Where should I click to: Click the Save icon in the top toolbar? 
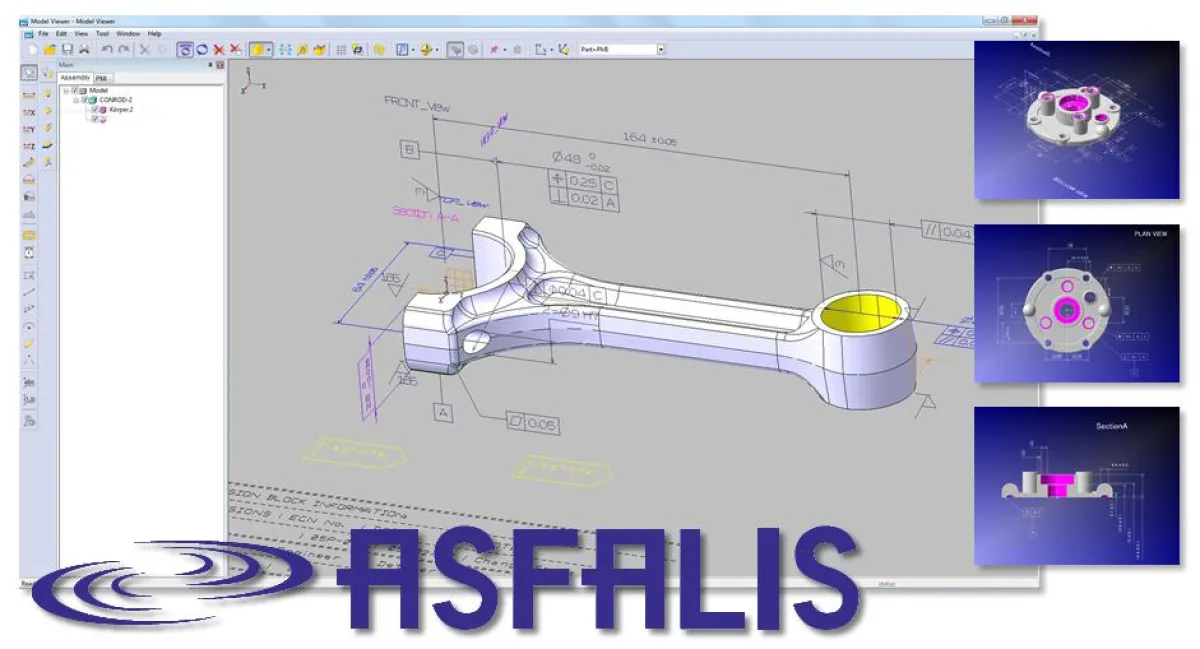point(67,49)
